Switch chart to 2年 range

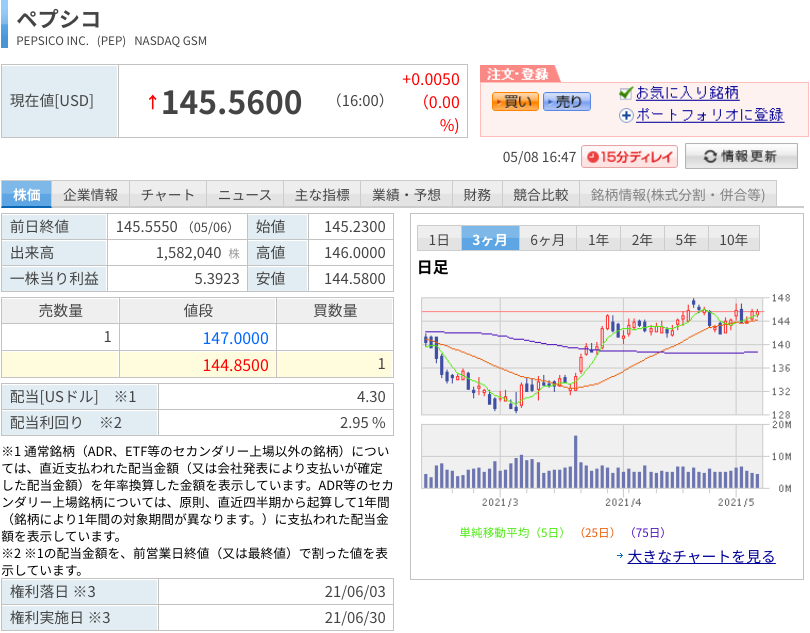[642, 239]
